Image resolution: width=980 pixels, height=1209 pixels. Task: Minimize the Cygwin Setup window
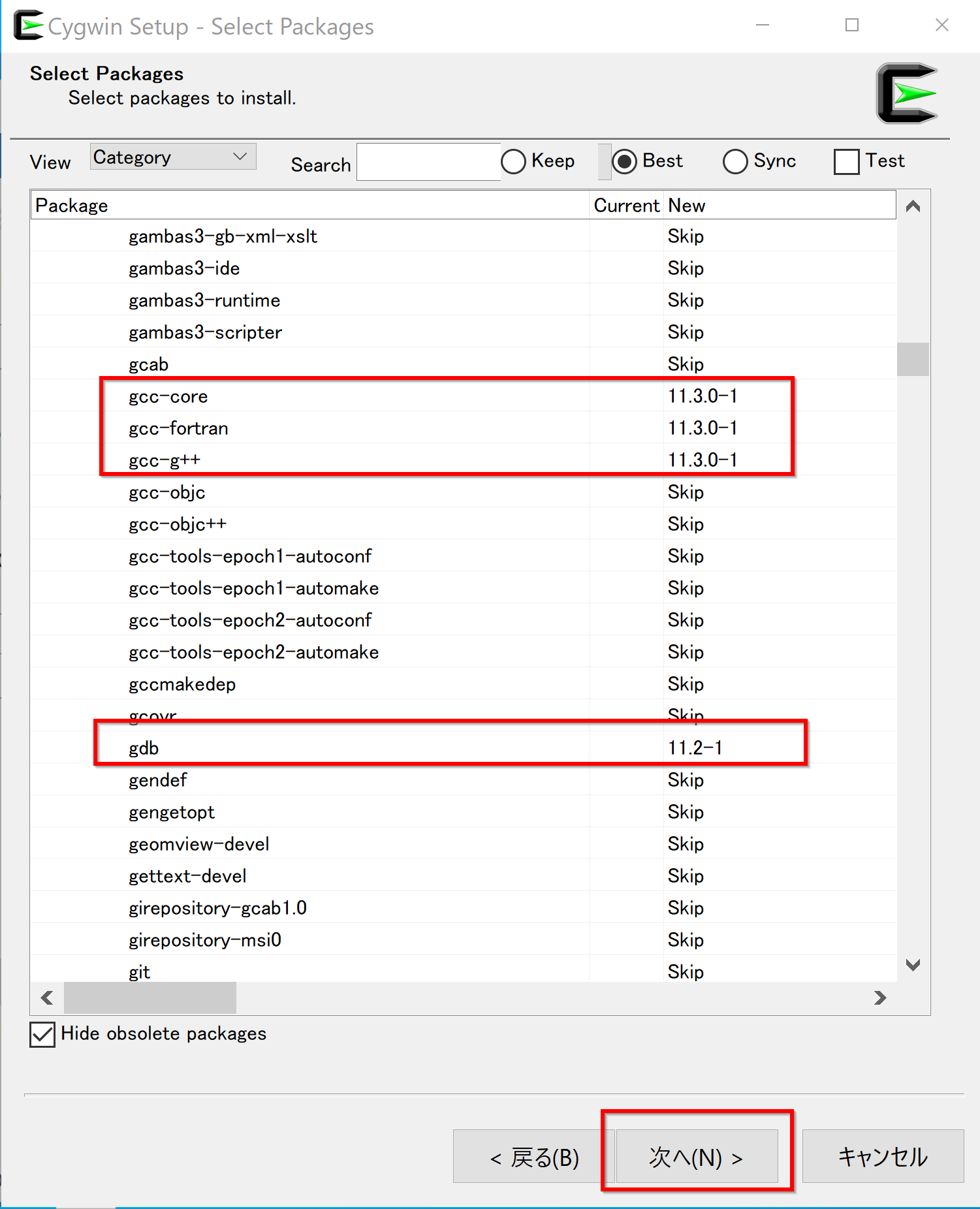pos(763,25)
